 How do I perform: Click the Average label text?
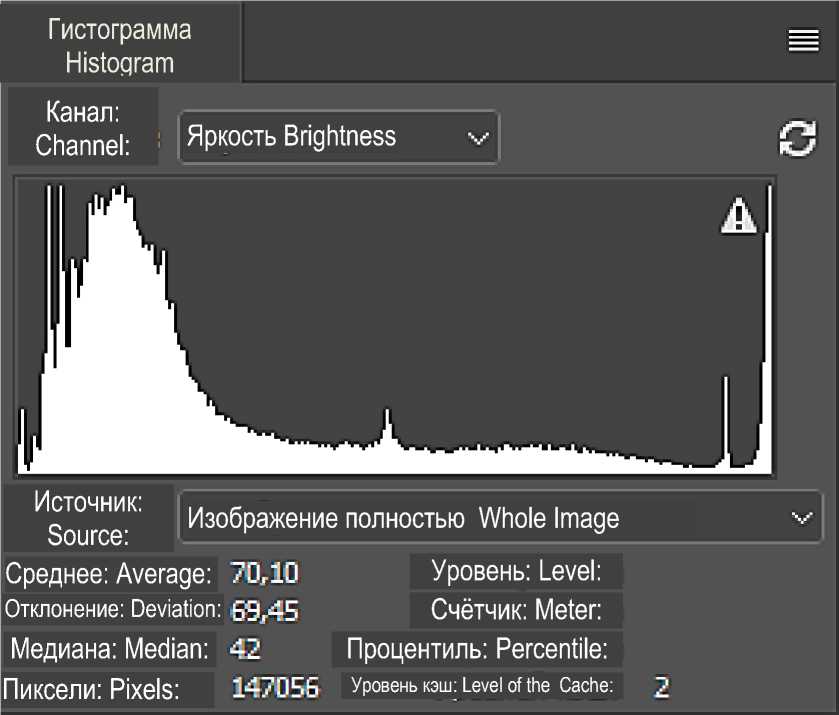point(109,574)
